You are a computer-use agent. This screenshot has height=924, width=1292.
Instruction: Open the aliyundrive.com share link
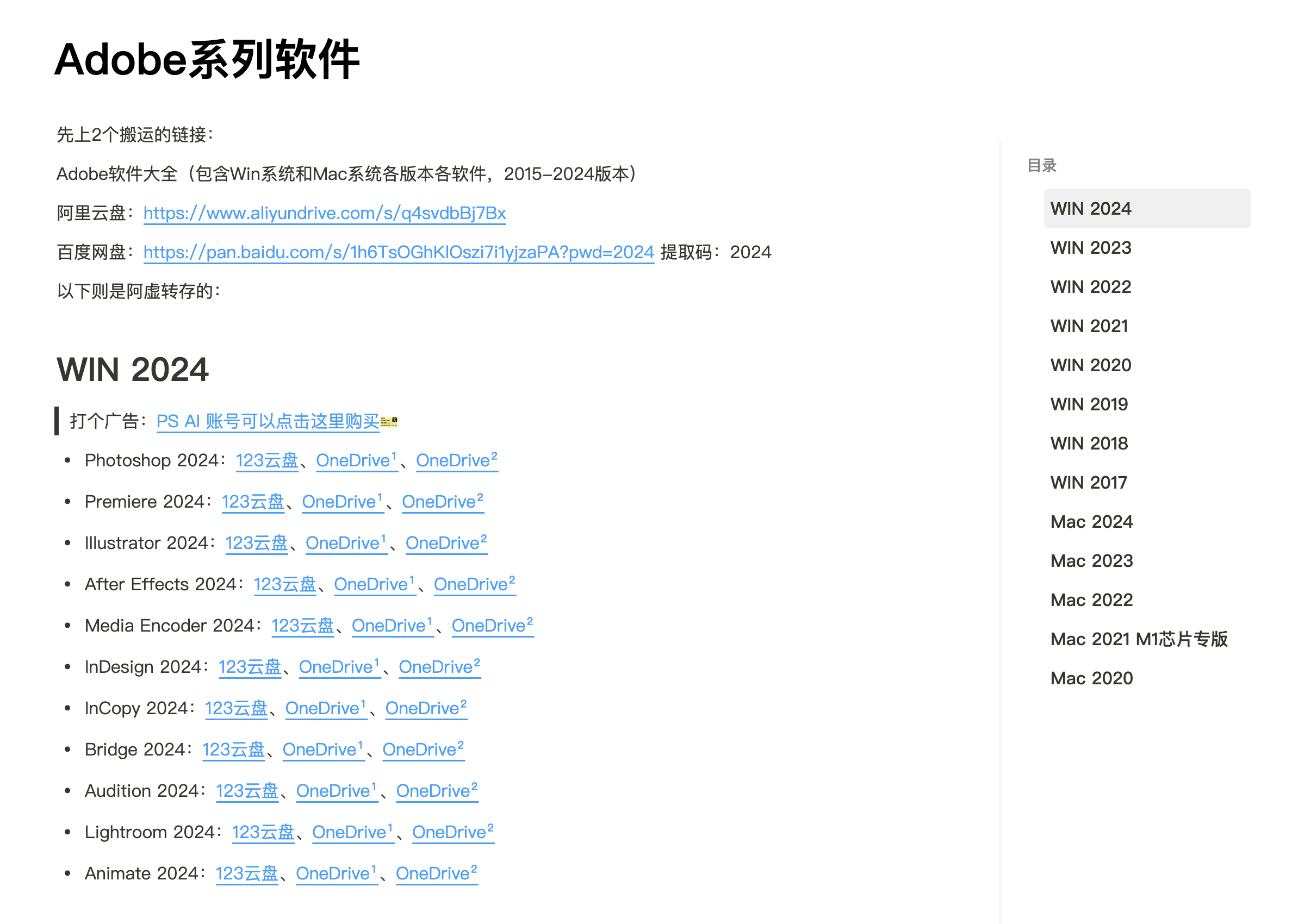(x=325, y=213)
